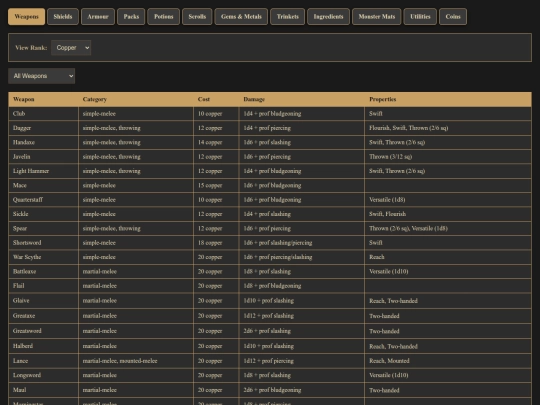Select the Weapons tab

(x=27, y=17)
